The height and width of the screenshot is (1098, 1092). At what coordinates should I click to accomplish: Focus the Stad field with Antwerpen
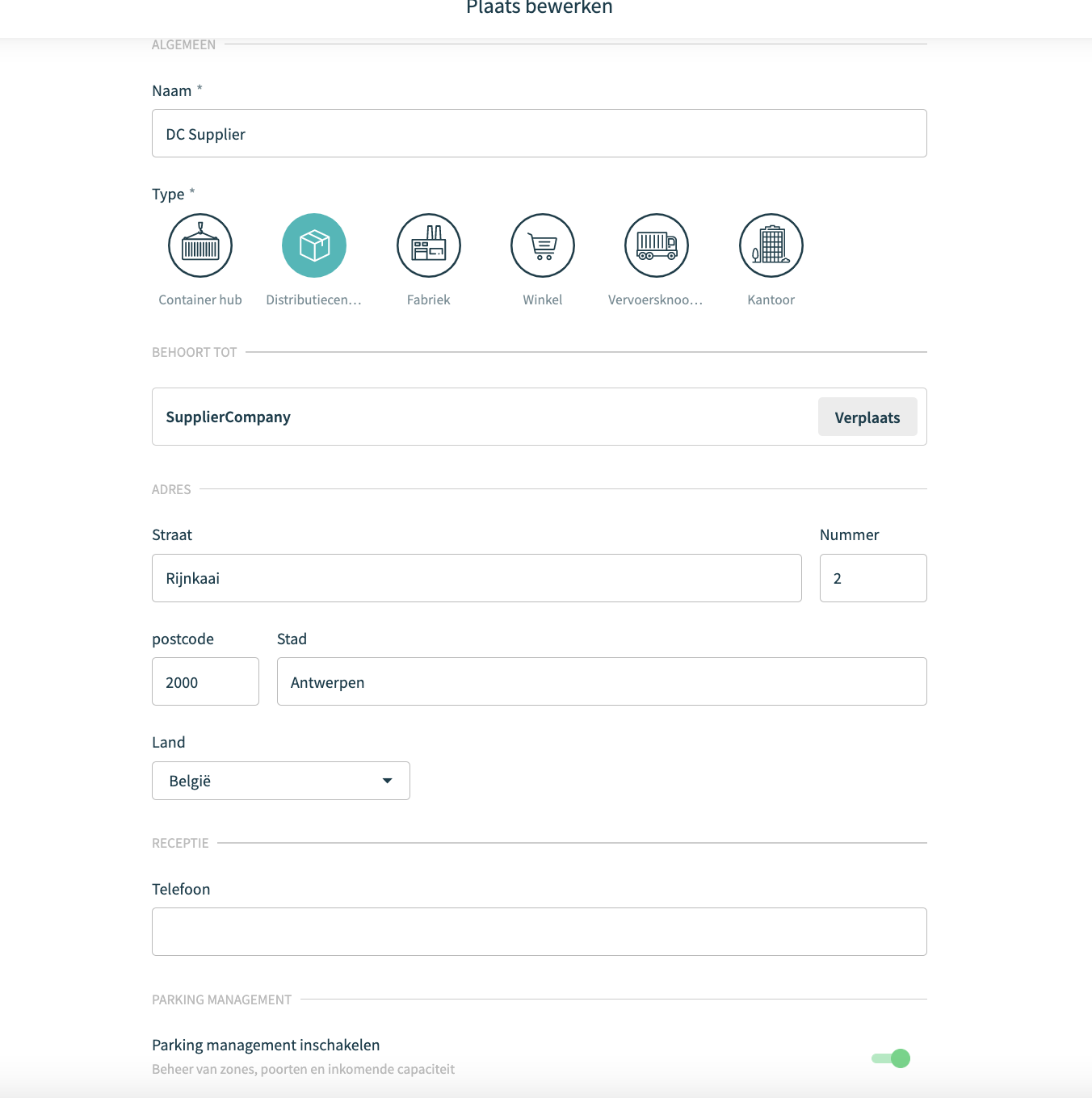click(602, 681)
